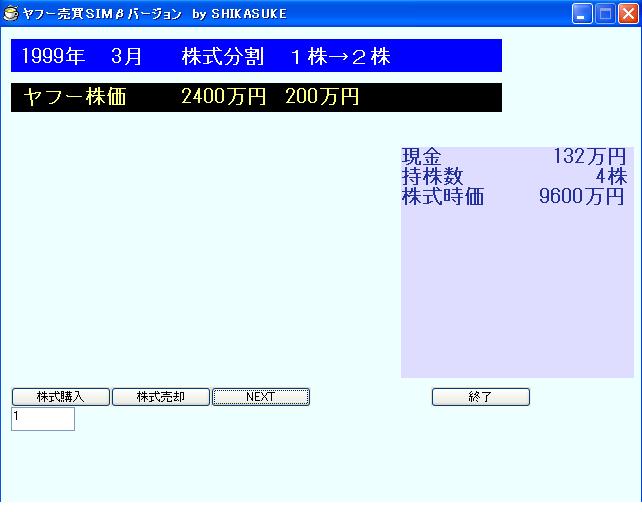The width and height of the screenshot is (642, 512).
Task: Click the 4株 shares count value
Action: click(x=611, y=177)
